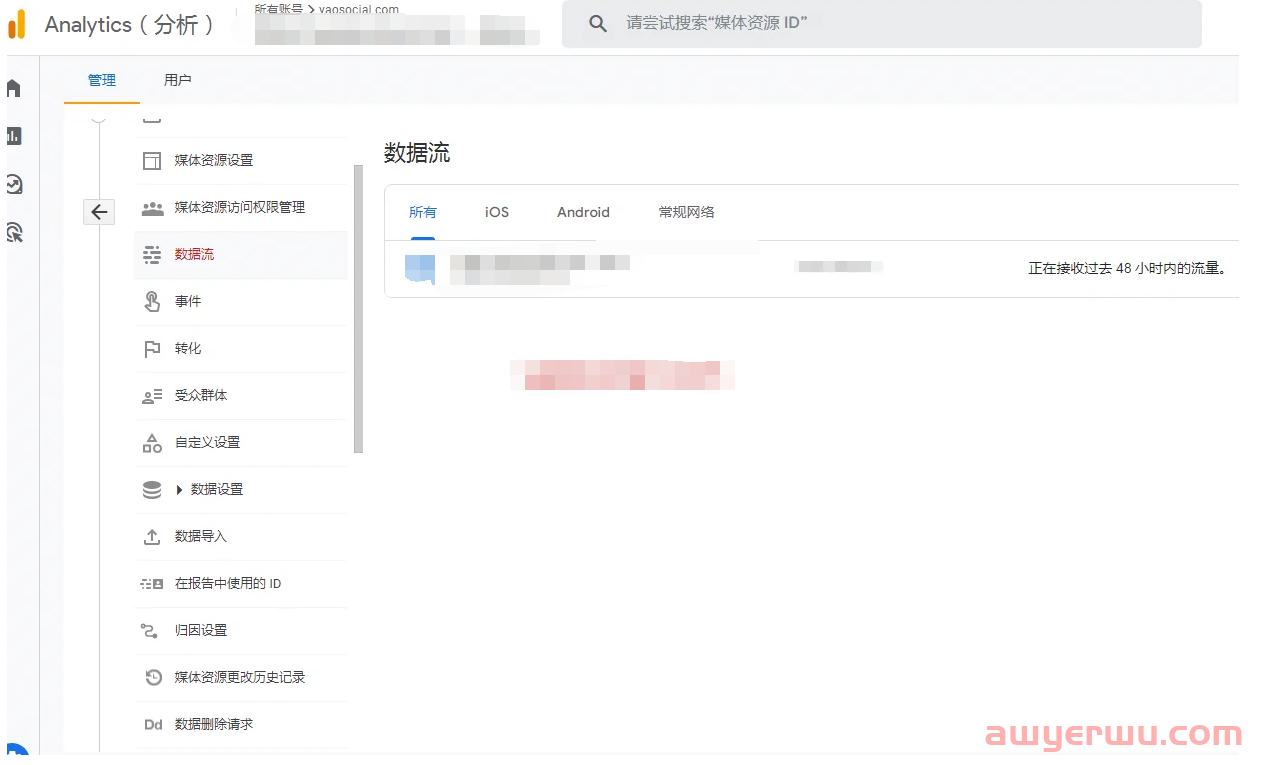
Task: Open 数据删除请求 menu entry
Action: pos(241,725)
